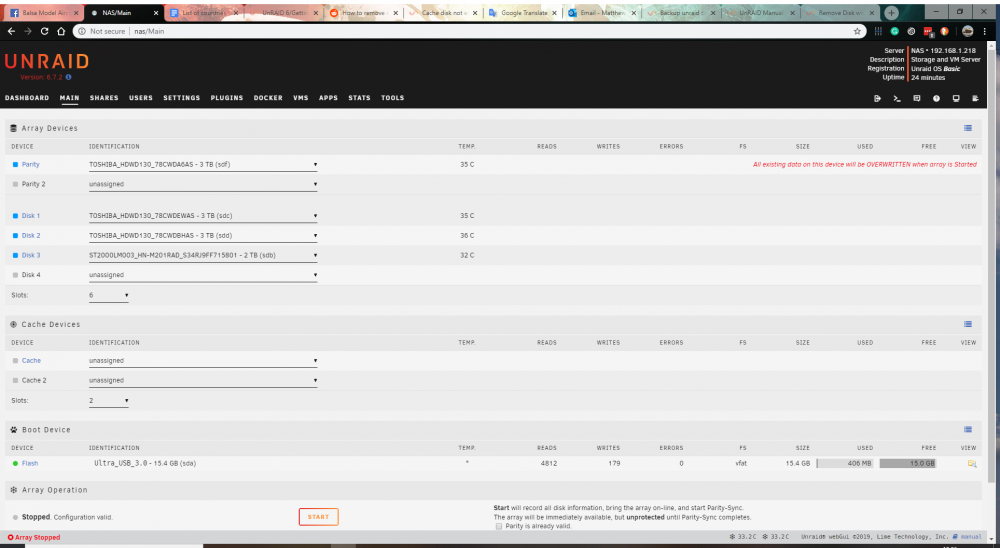Screen dimensions: 1000x548
Task: Open the Disk 4 unassigned dropdown
Action: 203,275
